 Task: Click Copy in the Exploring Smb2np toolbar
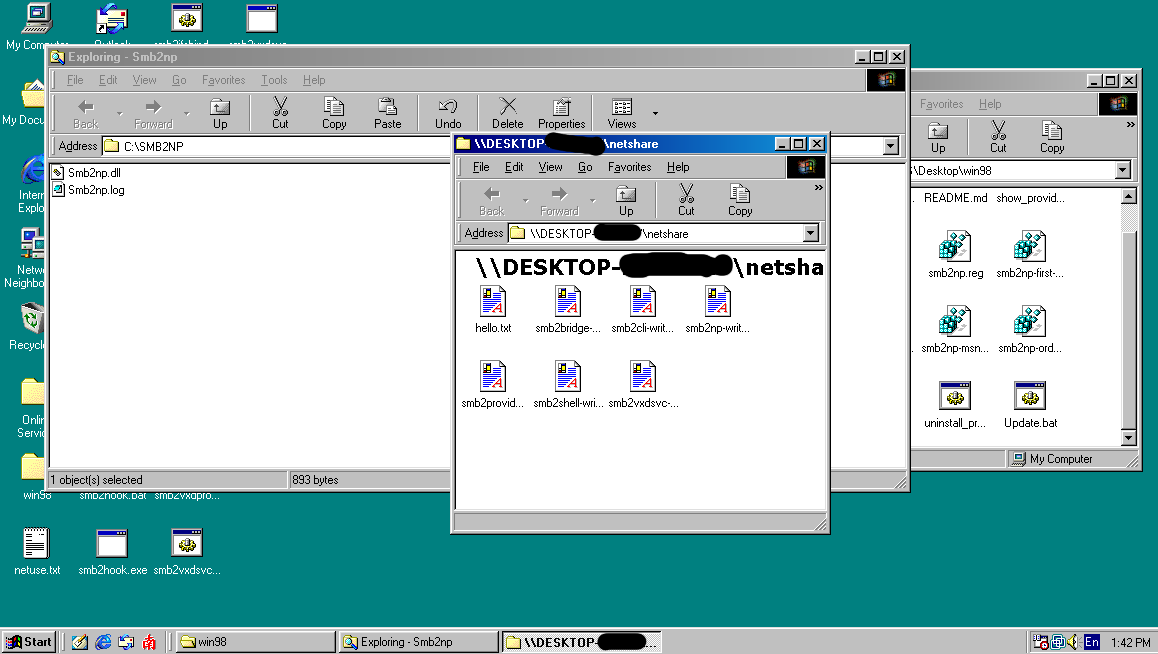tap(334, 113)
